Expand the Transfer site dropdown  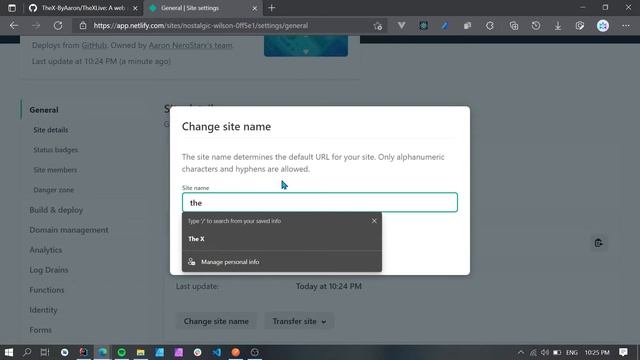click(x=299, y=321)
